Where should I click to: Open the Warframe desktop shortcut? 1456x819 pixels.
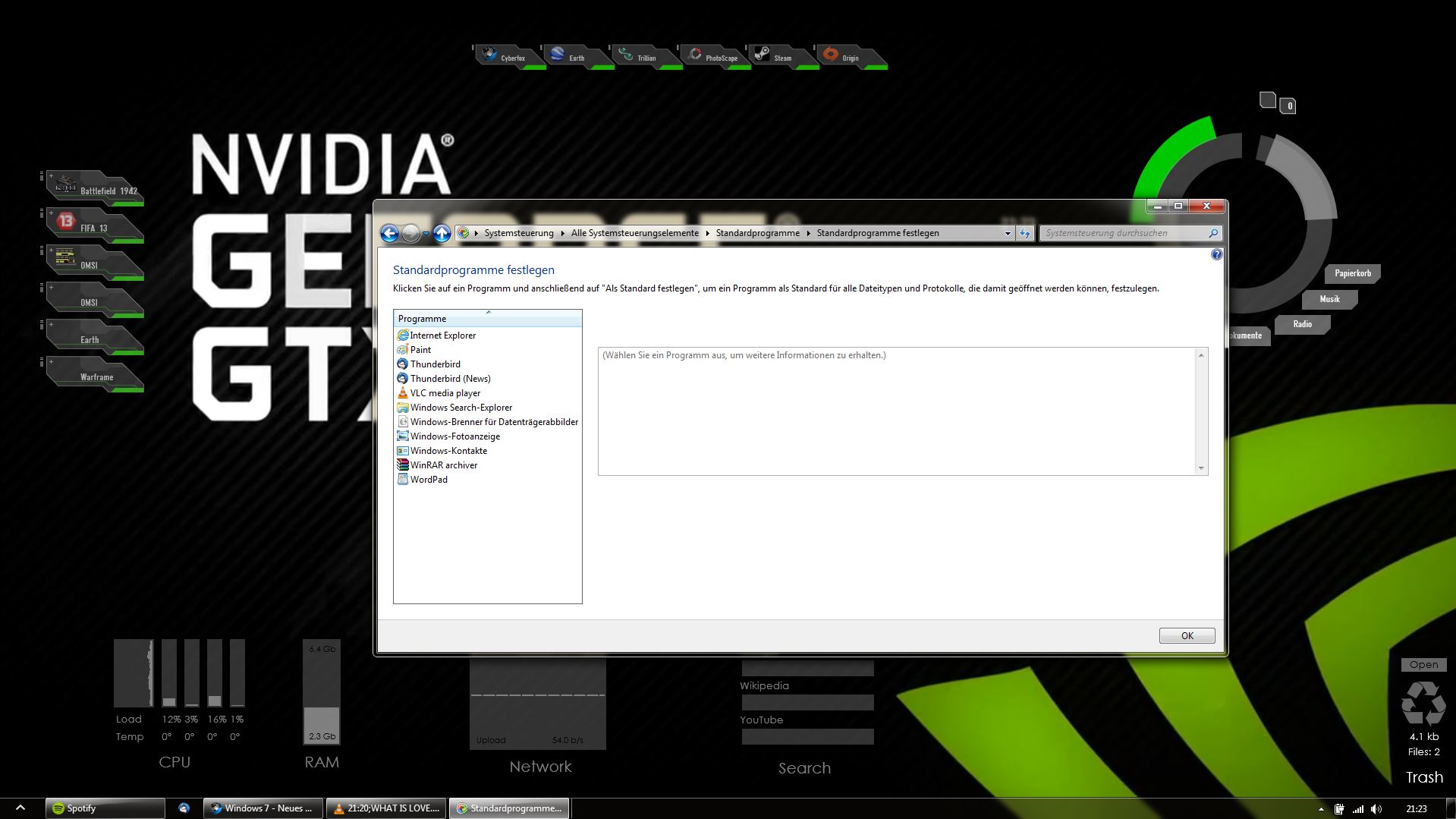[x=95, y=373]
